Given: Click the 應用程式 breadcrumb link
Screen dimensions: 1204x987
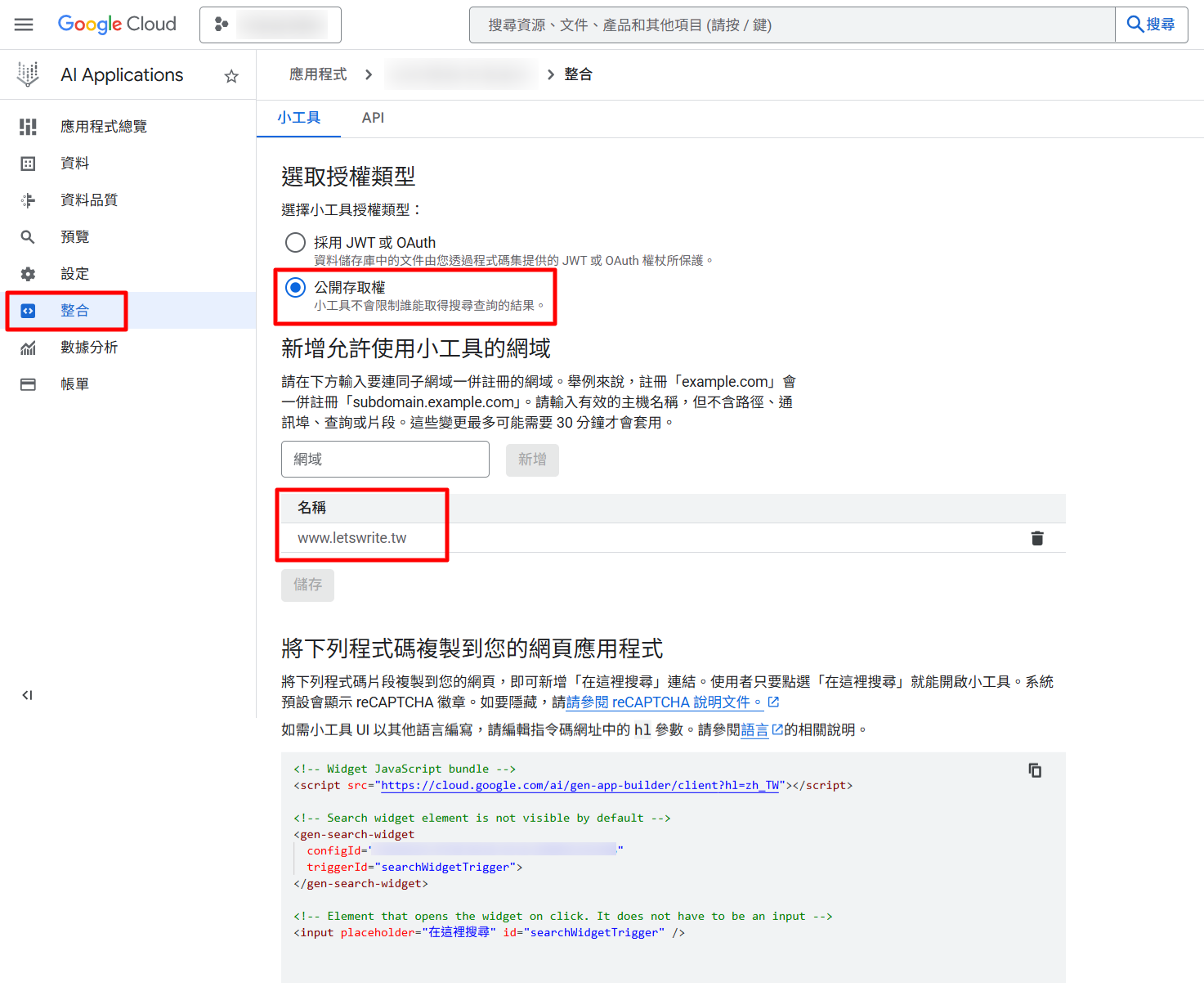Looking at the screenshot, I should point(318,74).
